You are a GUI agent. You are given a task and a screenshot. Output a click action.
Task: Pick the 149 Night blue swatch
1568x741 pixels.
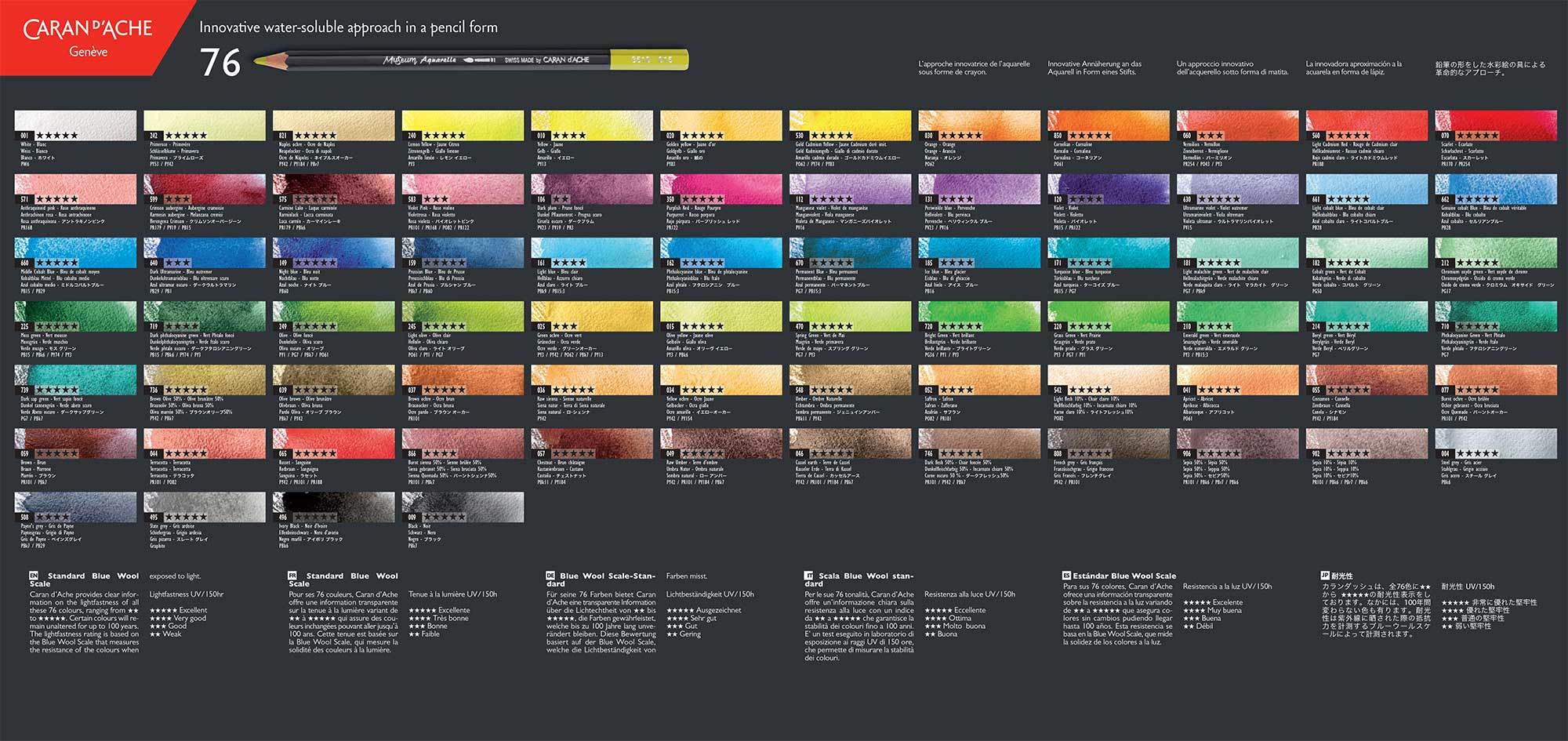[x=334, y=253]
